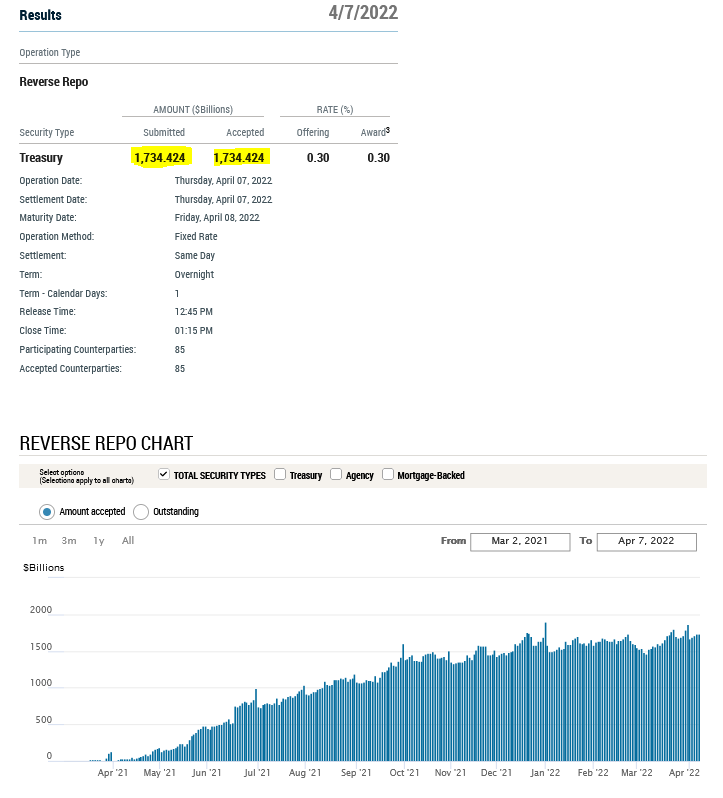Click the Maturity Date value Friday, April 08, 2022
The width and height of the screenshot is (723, 798).
[217, 218]
